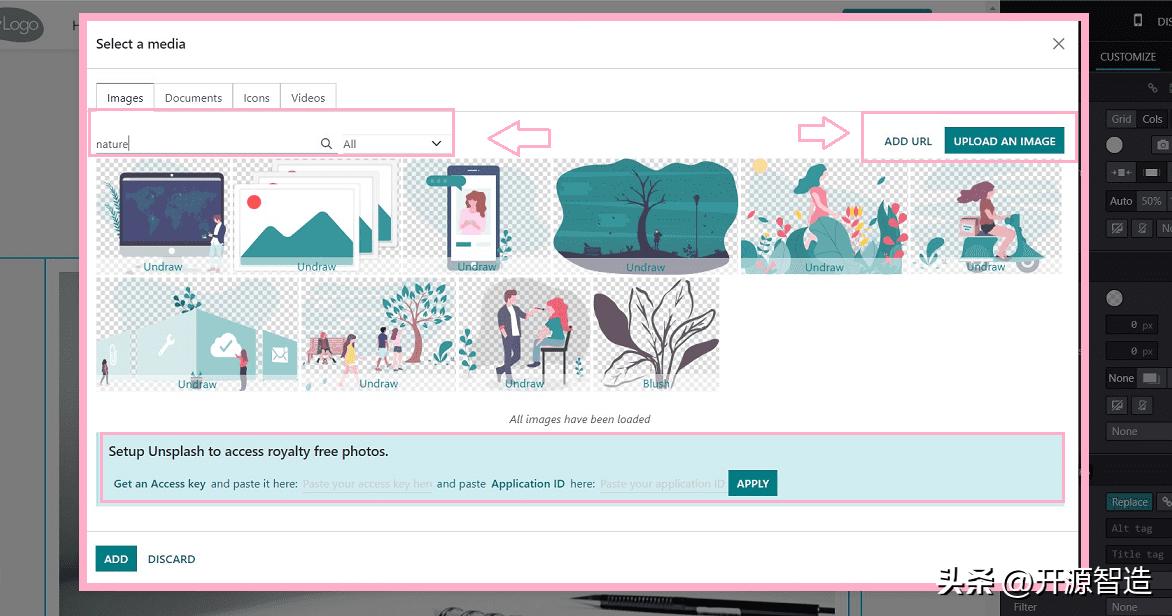Click the link icon beside Replace

point(1165,502)
